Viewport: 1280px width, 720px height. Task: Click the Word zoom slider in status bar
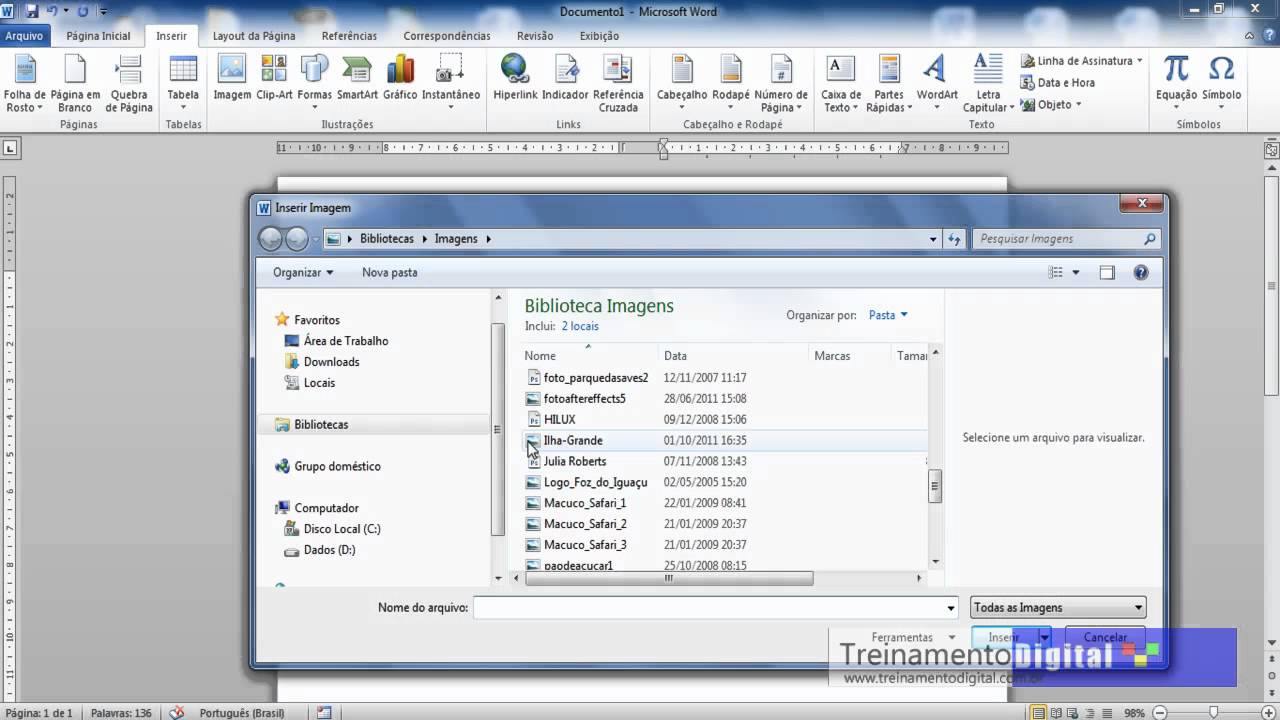[1214, 713]
